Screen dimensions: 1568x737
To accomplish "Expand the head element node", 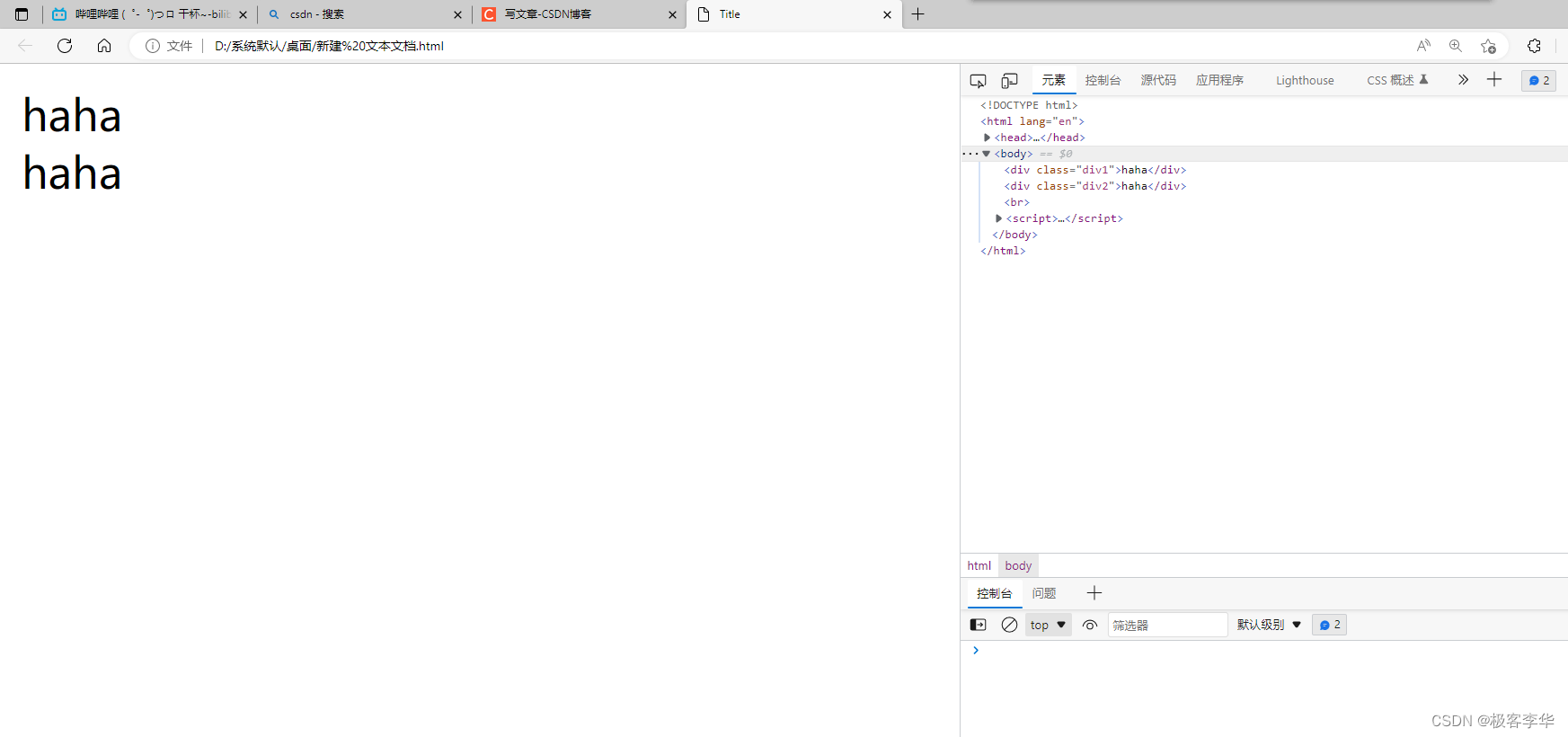I will 987,138.
